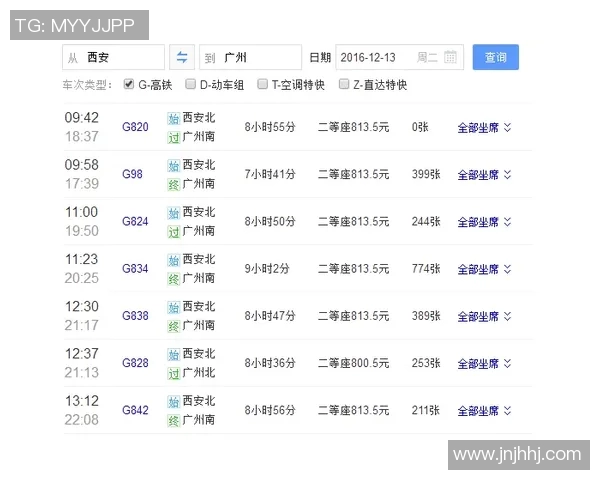Click the date field 2016-12-13
Viewport: 600px width, 480px height.
[x=400, y=57]
